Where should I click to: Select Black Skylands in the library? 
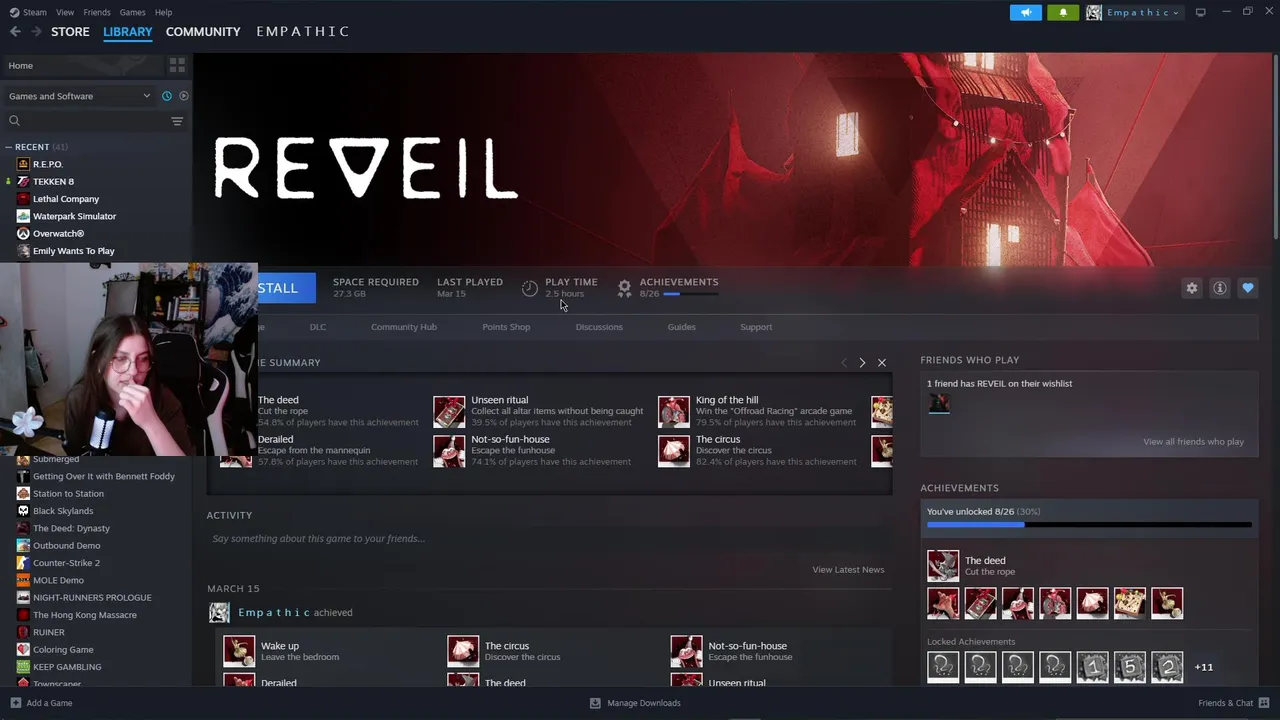(63, 511)
